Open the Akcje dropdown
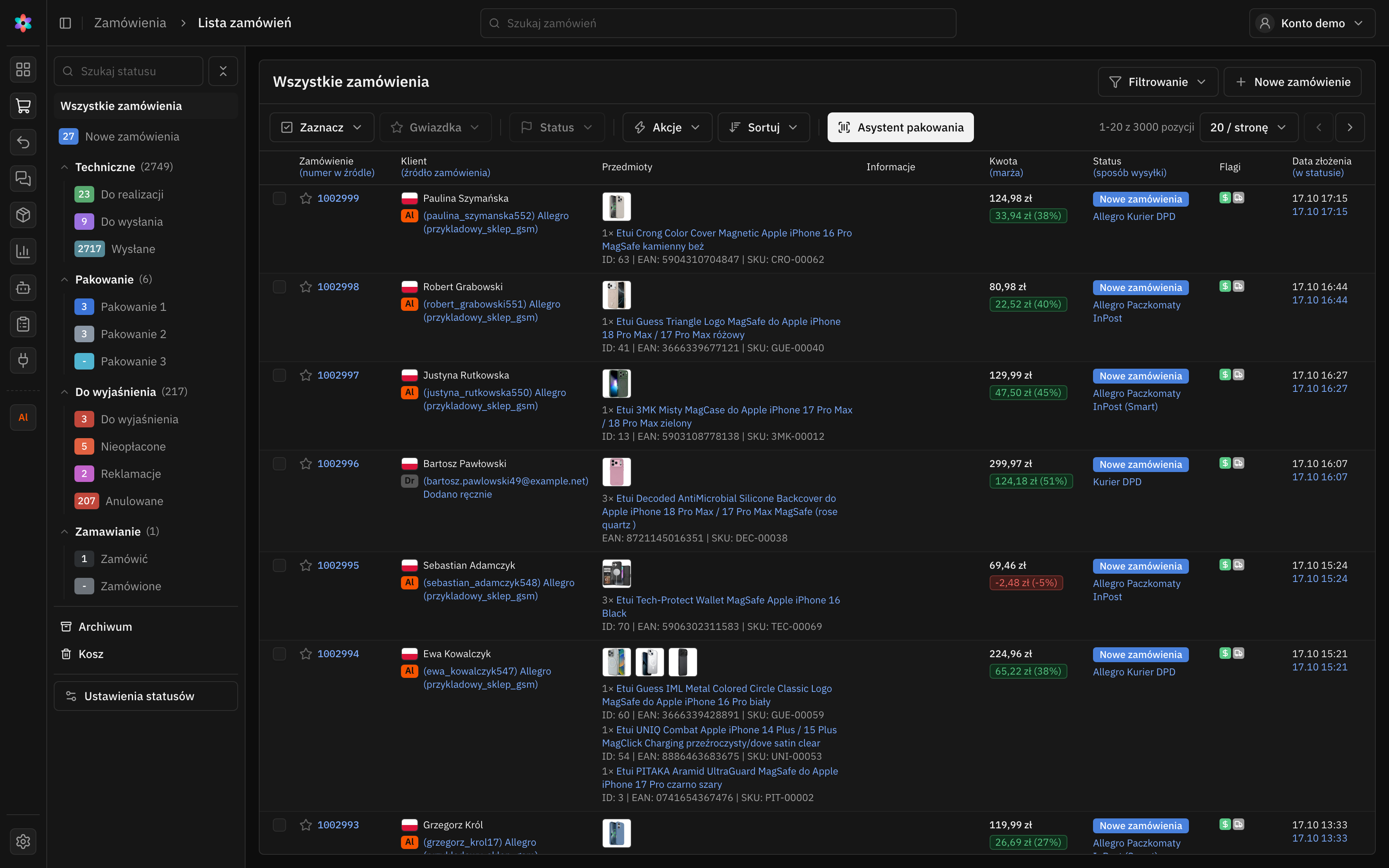The width and height of the screenshot is (1389, 868). tap(667, 127)
